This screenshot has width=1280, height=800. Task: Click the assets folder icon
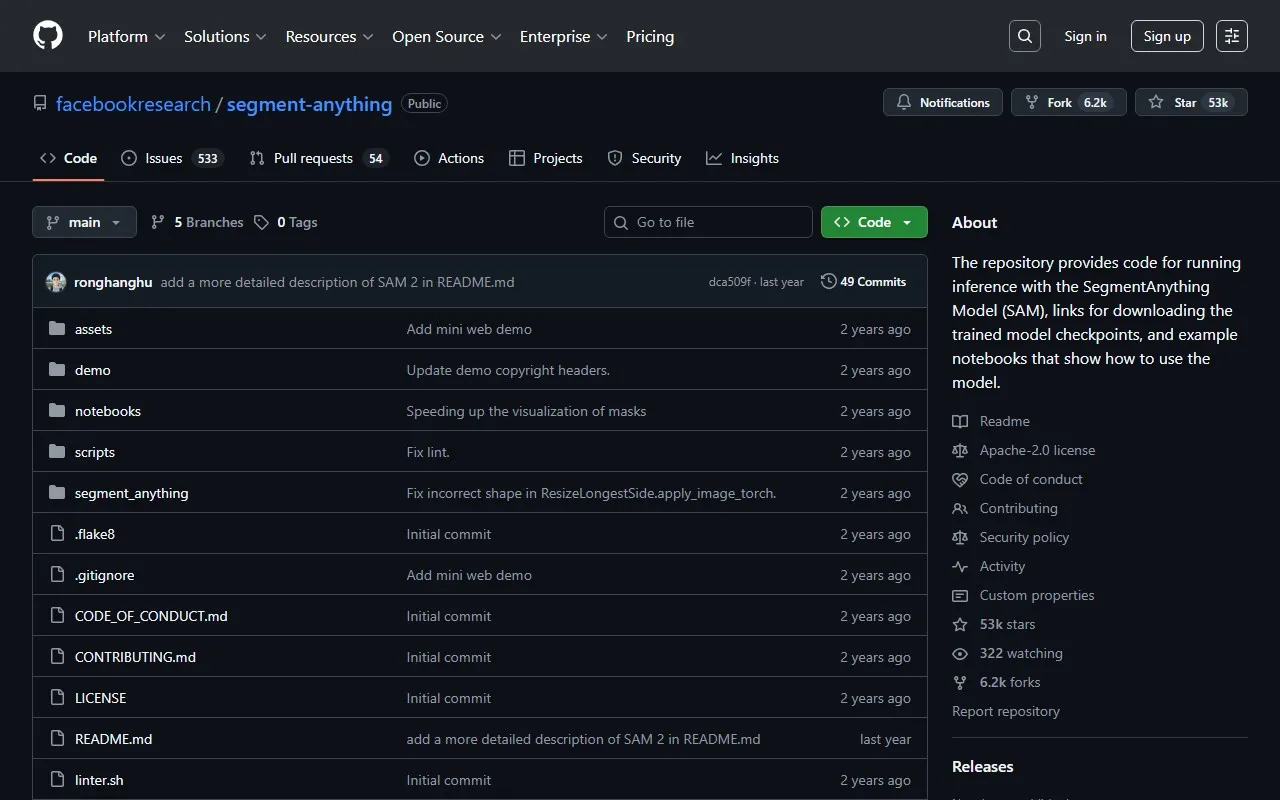tap(57, 329)
